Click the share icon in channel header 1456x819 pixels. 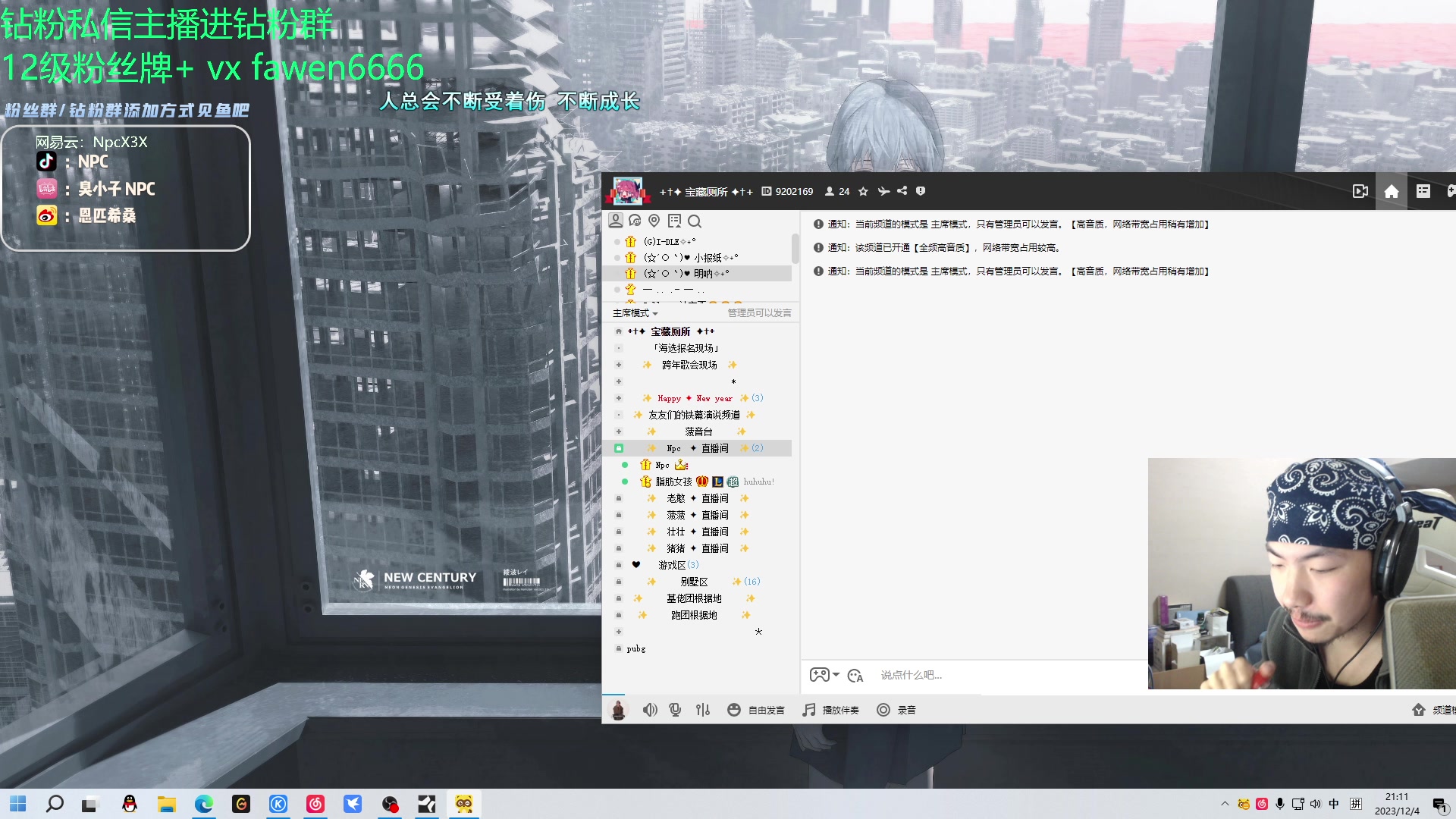pyautogui.click(x=902, y=191)
